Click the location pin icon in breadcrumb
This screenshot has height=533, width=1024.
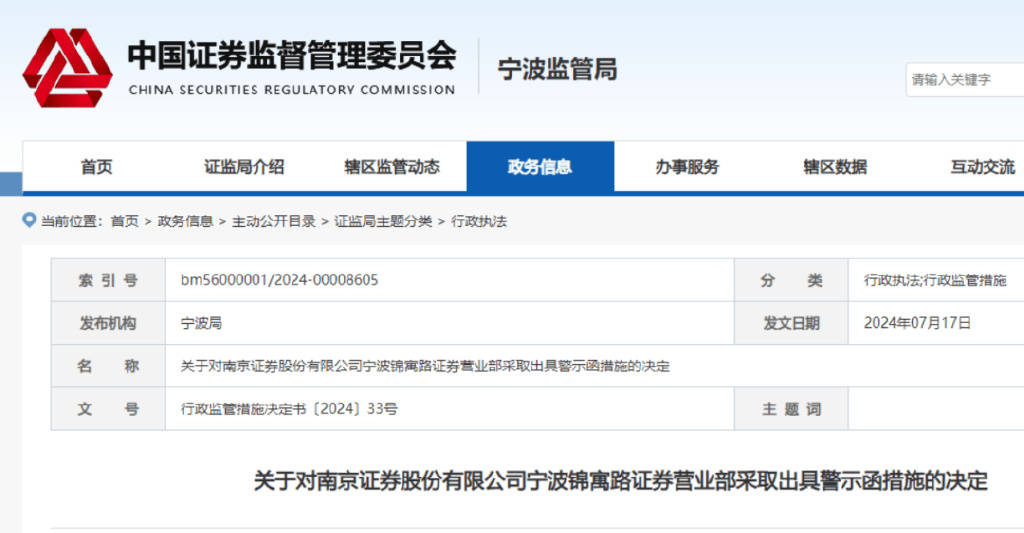pyautogui.click(x=29, y=220)
